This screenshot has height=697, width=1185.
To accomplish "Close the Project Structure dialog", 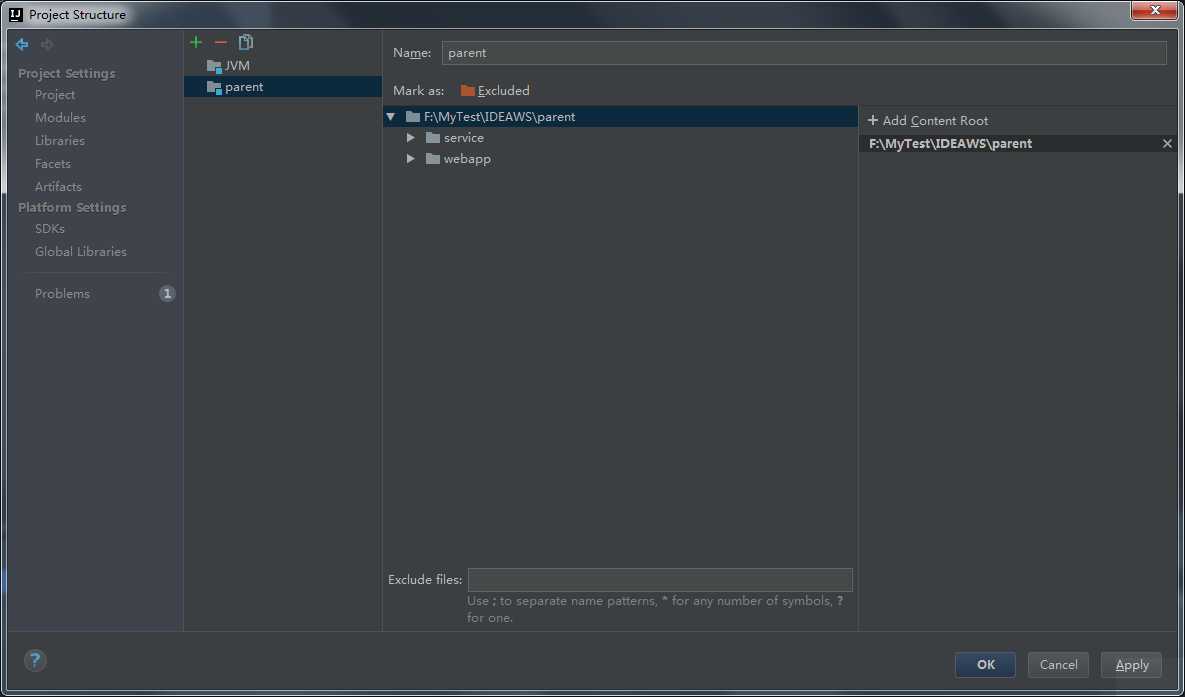I will 1155,10.
